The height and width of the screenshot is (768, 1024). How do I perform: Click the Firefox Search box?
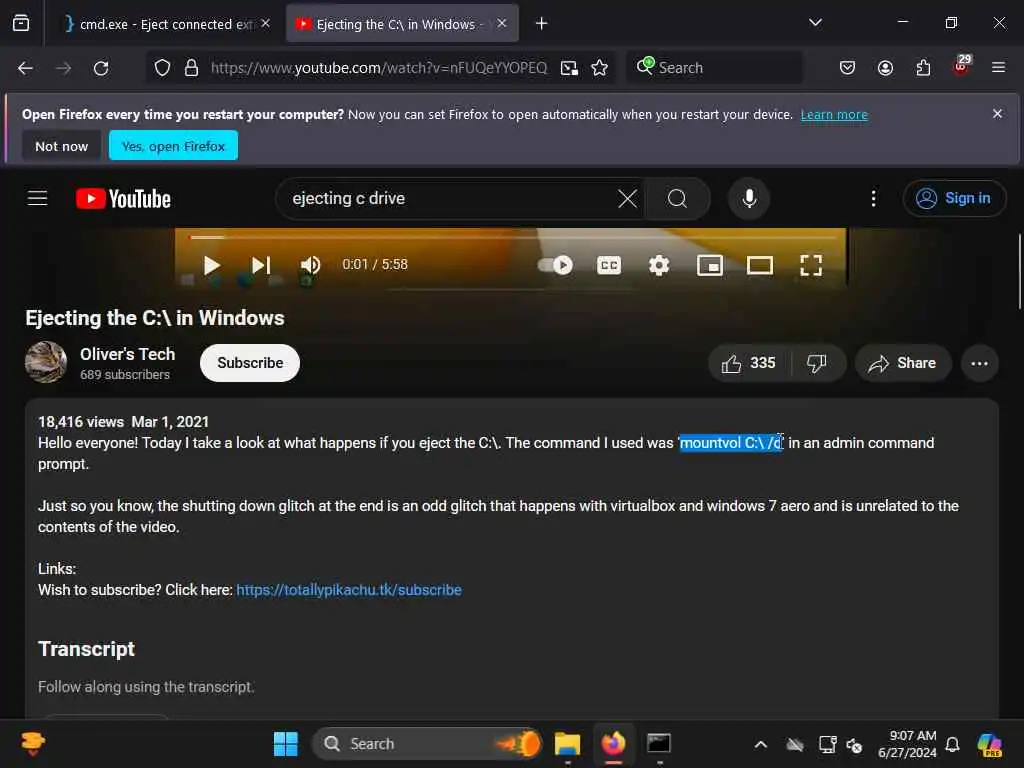click(715, 68)
